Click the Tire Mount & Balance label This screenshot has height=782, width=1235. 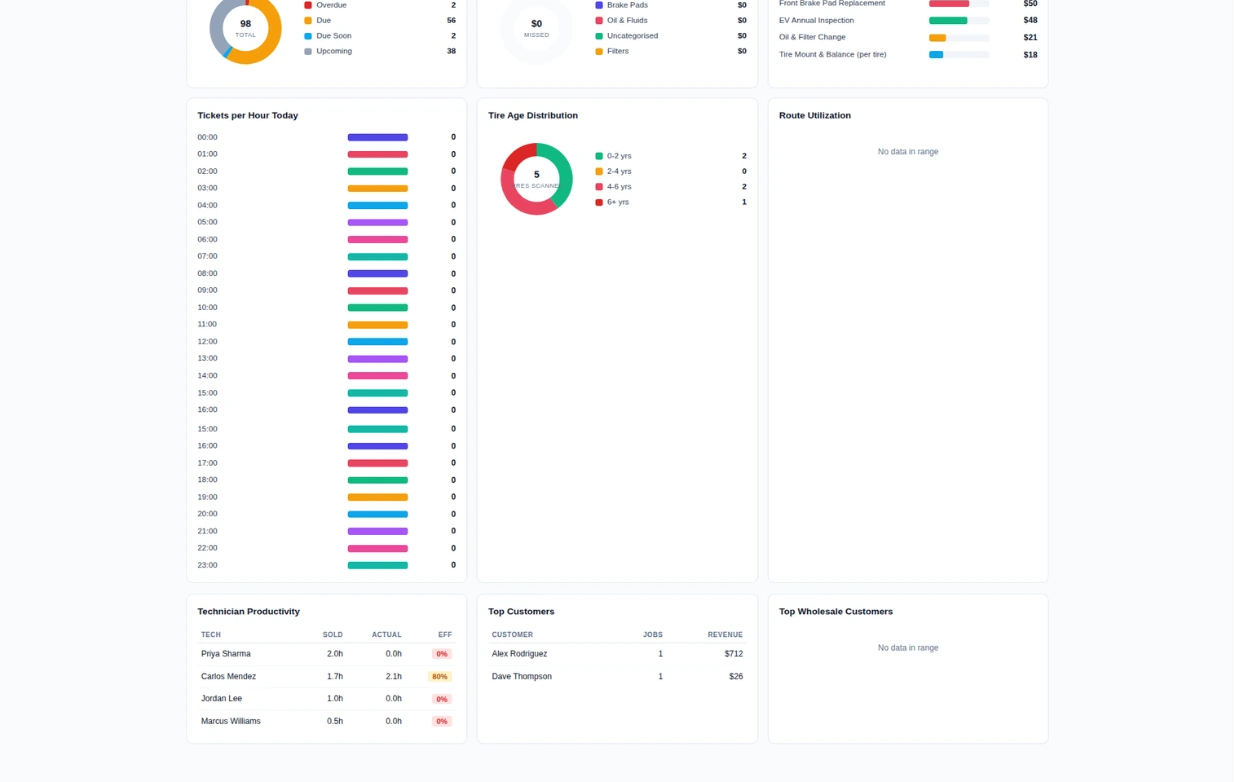tap(833, 55)
